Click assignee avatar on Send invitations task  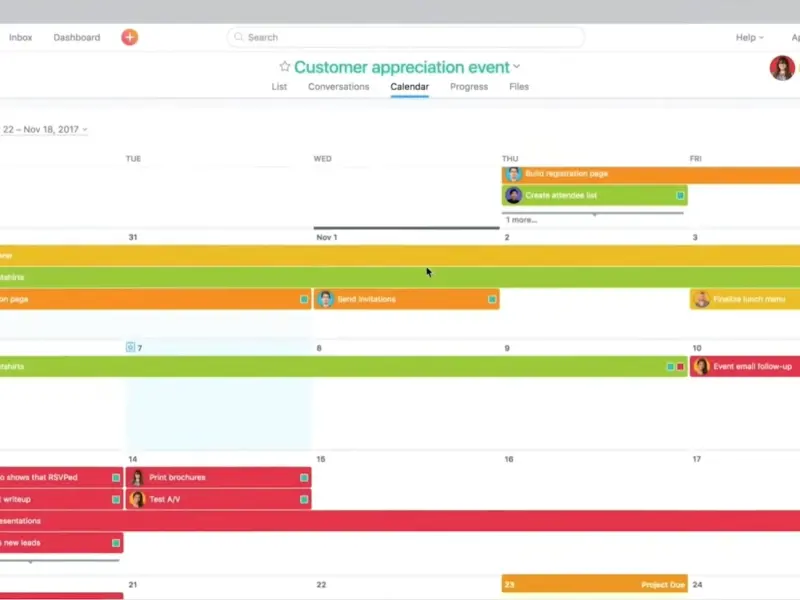point(325,299)
